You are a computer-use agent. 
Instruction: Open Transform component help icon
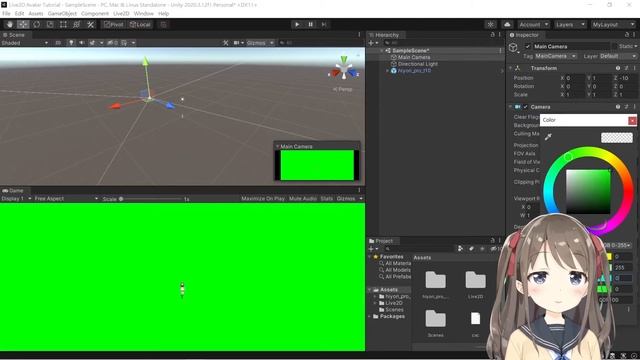(618, 68)
